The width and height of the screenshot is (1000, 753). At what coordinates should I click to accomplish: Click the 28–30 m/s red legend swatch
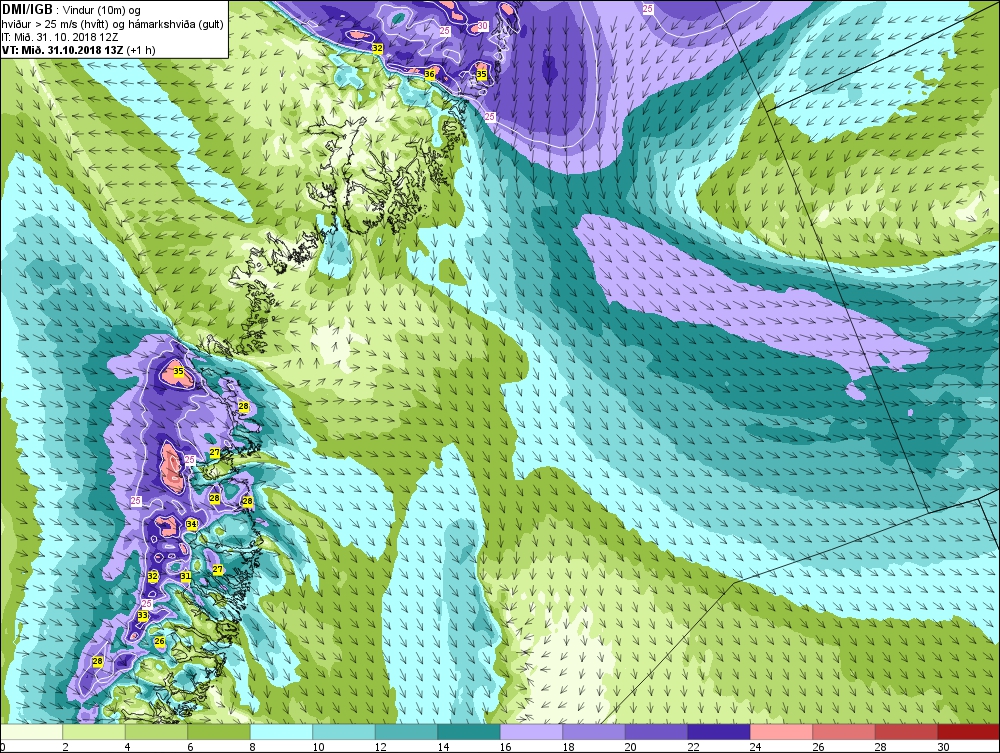point(906,731)
